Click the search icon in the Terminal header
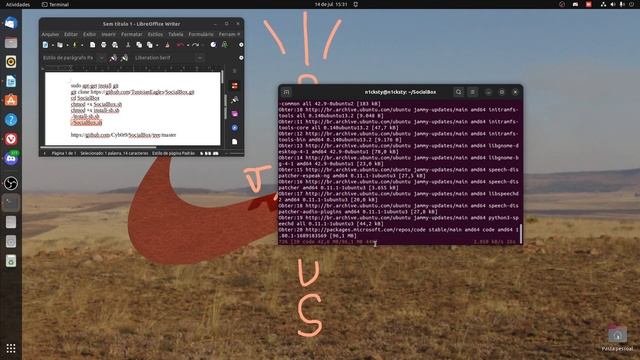The height and width of the screenshot is (360, 640). (x=458, y=92)
